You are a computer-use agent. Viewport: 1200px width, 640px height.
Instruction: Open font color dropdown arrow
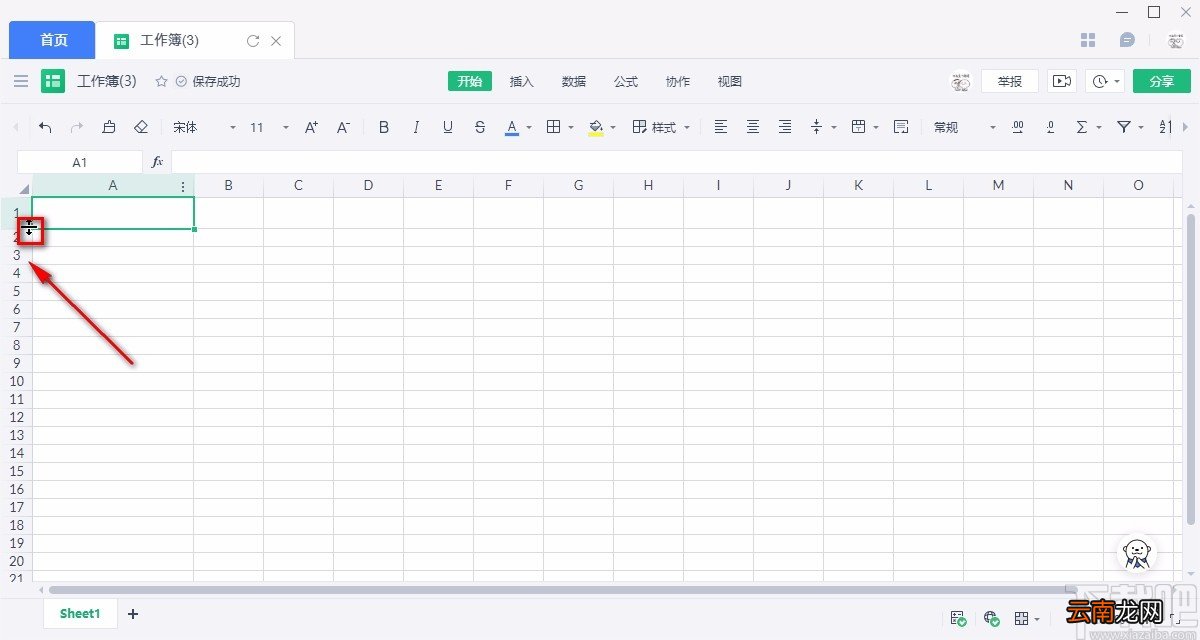coord(529,127)
